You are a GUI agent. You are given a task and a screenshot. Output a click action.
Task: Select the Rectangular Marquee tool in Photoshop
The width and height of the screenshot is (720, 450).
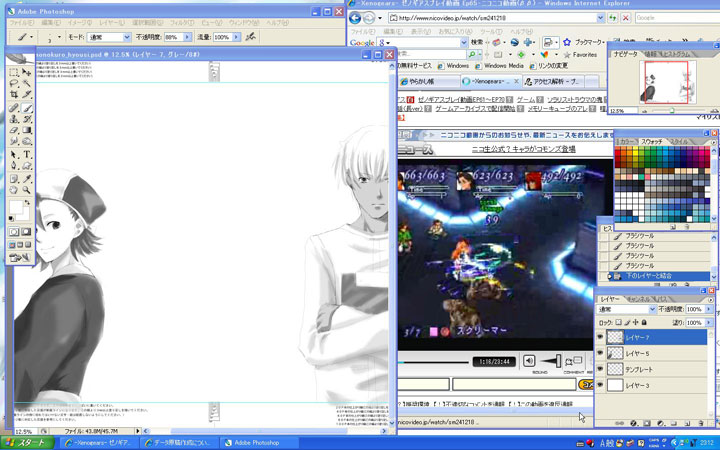pyautogui.click(x=14, y=73)
